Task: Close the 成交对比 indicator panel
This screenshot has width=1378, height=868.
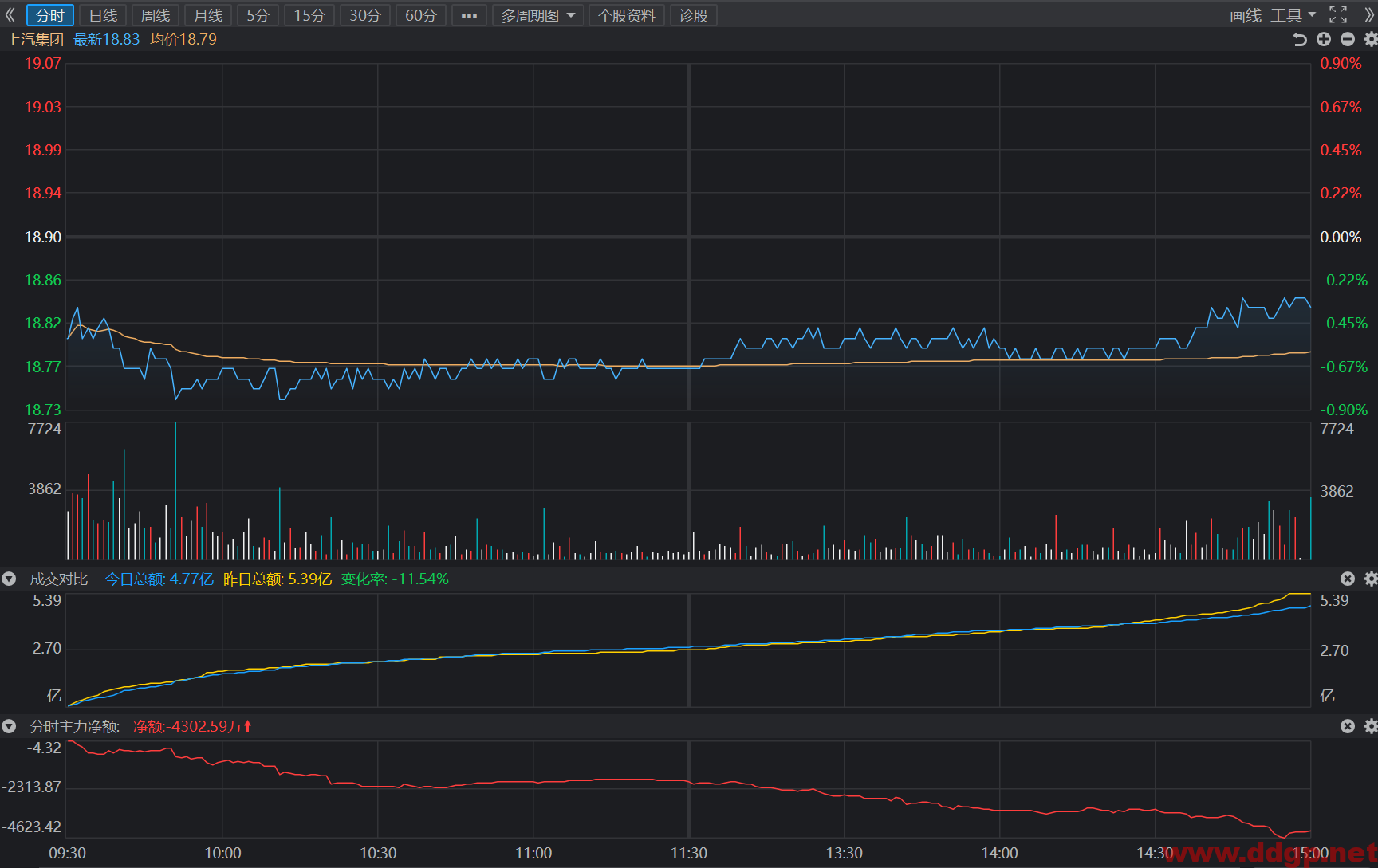Action: (x=1348, y=579)
